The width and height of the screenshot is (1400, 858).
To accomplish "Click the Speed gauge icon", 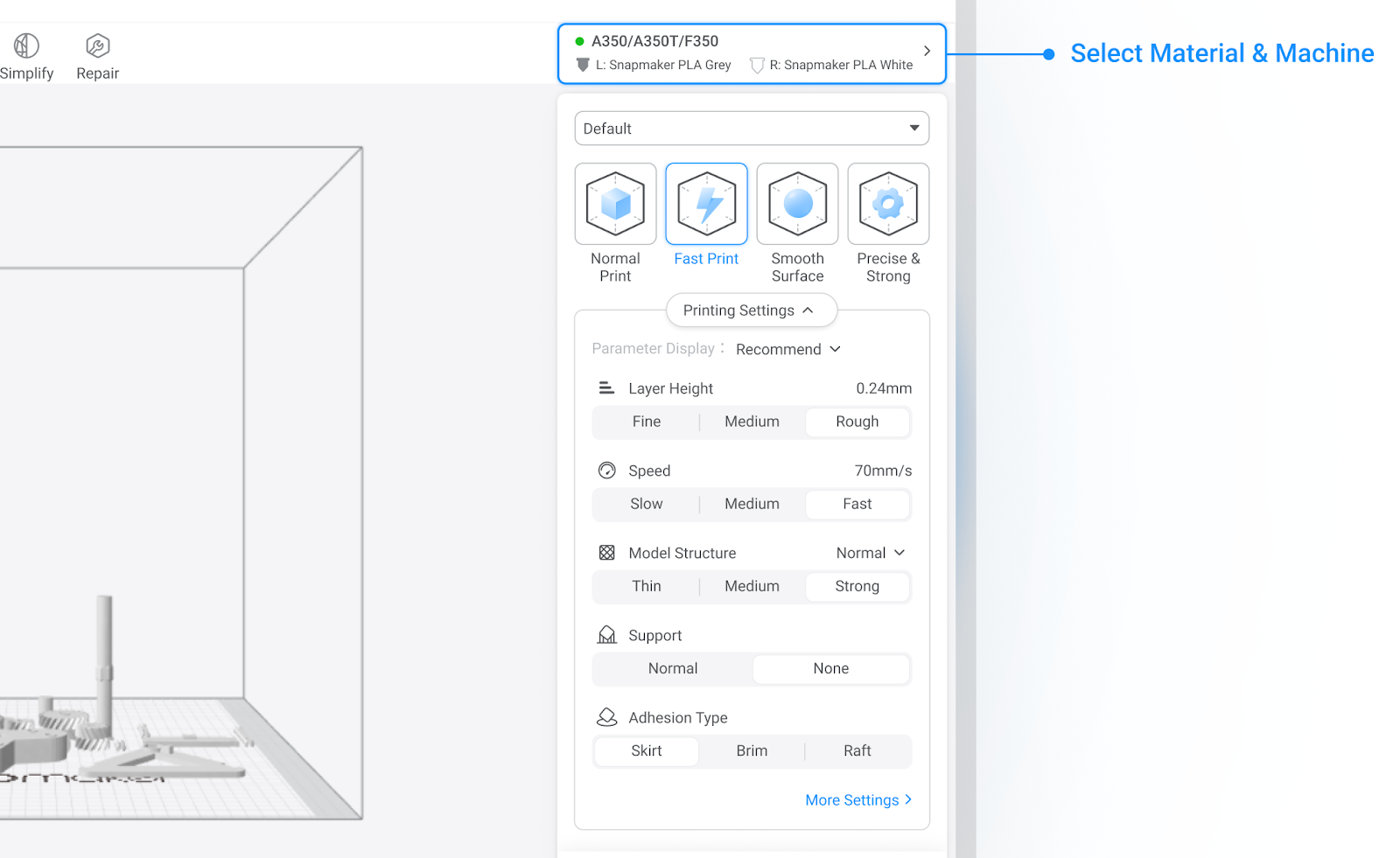I will (606, 471).
